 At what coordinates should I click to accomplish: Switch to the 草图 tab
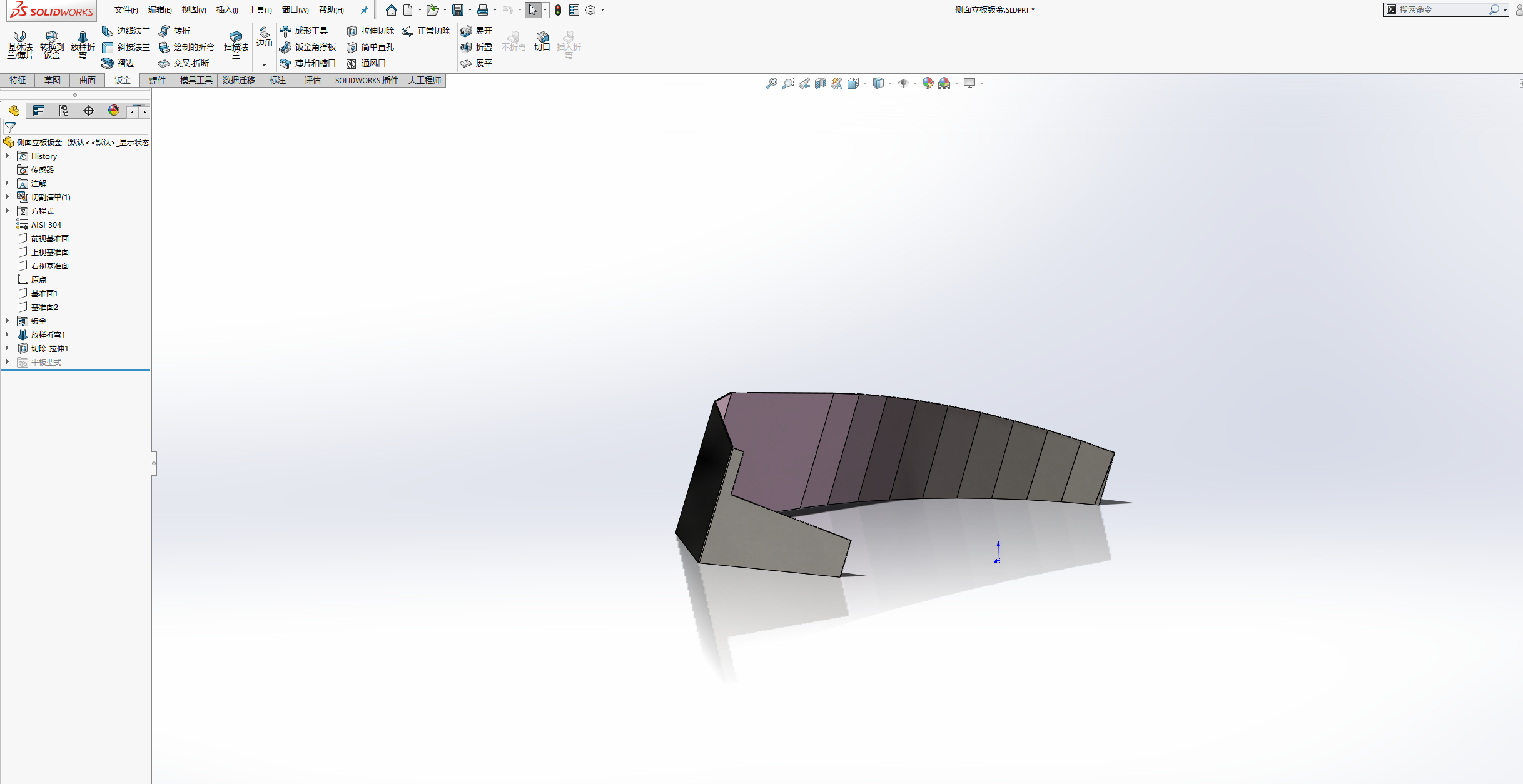[53, 80]
